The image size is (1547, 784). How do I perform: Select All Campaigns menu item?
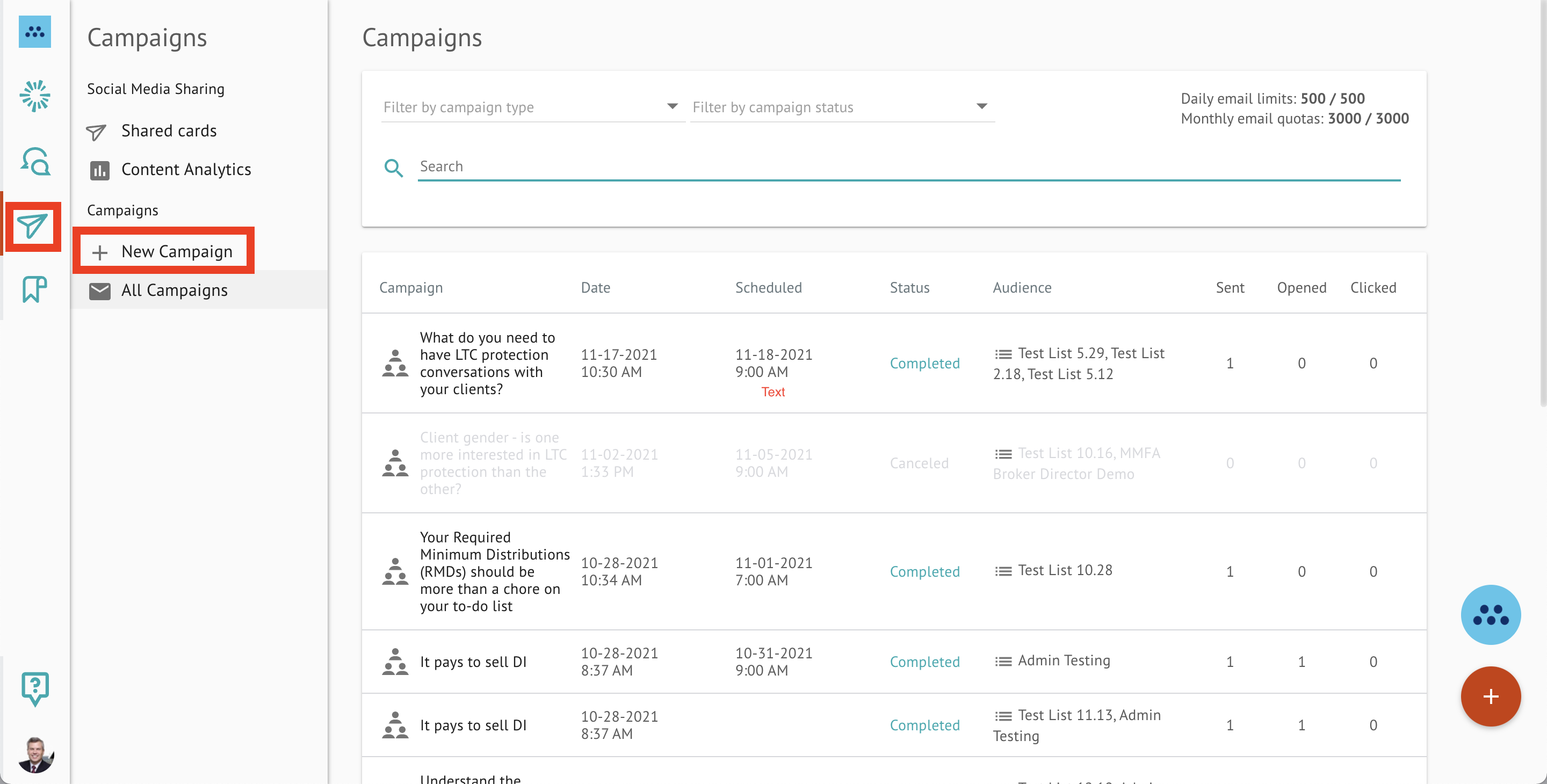[174, 290]
